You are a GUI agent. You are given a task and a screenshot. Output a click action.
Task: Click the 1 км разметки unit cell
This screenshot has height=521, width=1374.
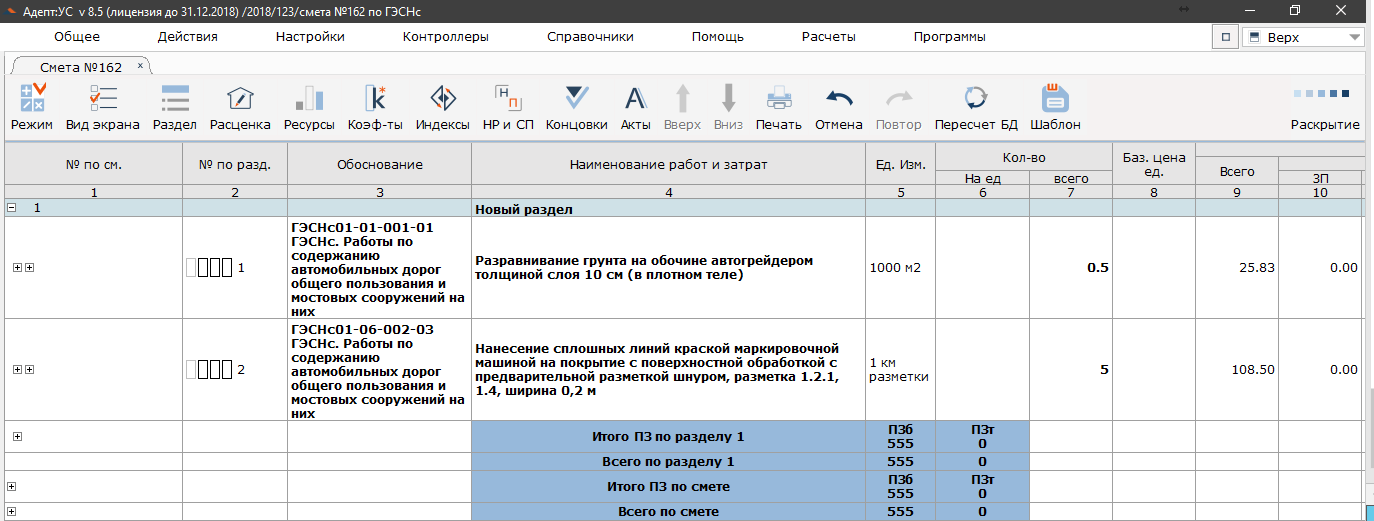(x=901, y=370)
